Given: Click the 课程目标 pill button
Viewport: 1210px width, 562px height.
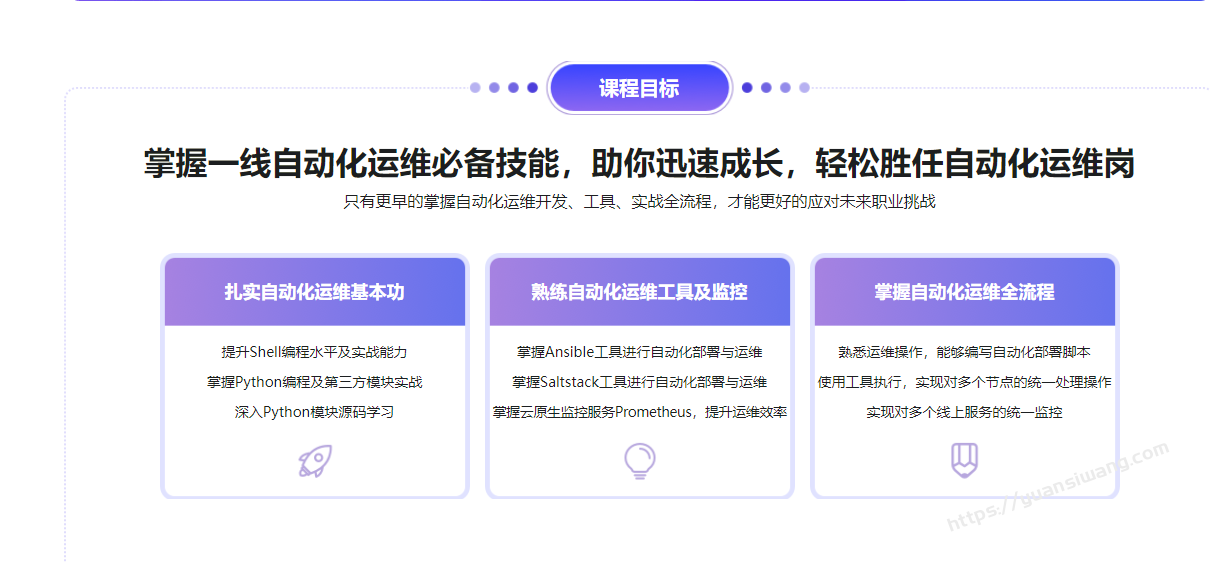Looking at the screenshot, I should 639,88.
